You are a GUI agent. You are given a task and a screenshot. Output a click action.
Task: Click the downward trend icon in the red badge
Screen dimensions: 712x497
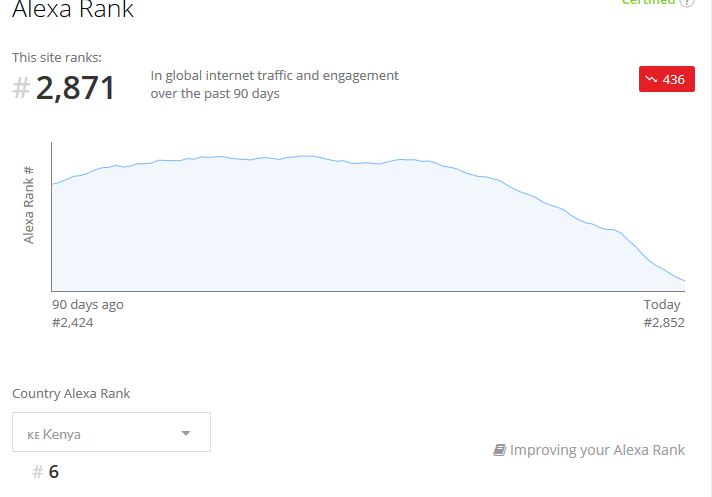pyautogui.click(x=651, y=79)
